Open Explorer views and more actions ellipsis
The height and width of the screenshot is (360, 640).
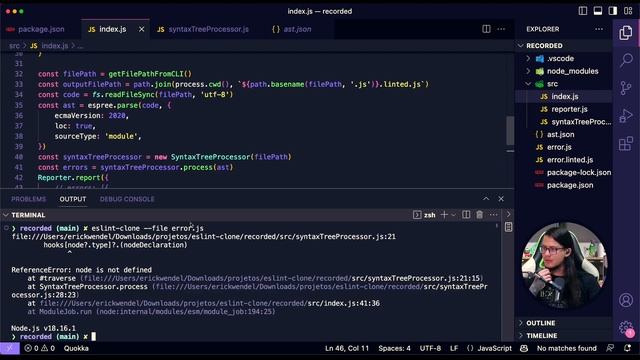599,29
